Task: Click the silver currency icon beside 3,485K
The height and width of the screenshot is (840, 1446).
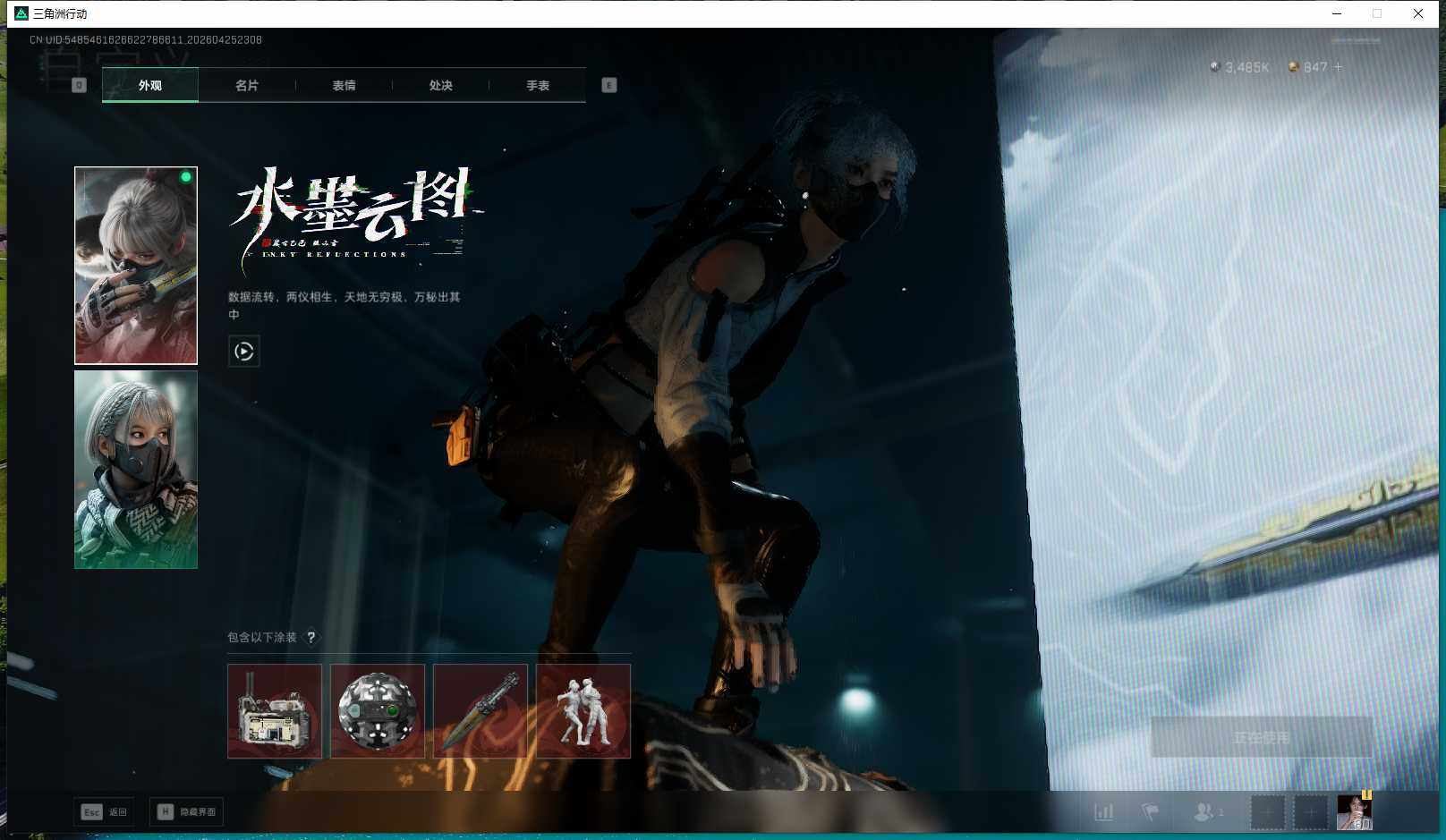Action: 1215,67
